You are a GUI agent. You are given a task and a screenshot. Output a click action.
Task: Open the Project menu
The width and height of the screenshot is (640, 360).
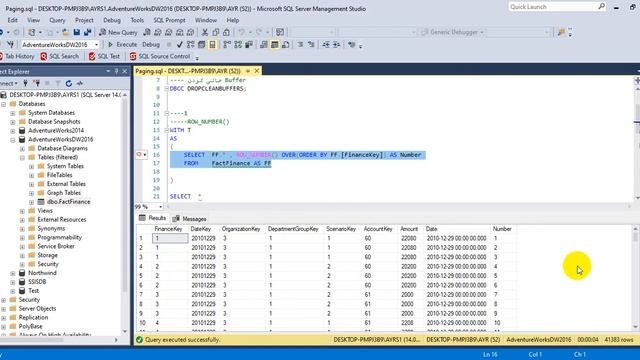tap(84, 20)
